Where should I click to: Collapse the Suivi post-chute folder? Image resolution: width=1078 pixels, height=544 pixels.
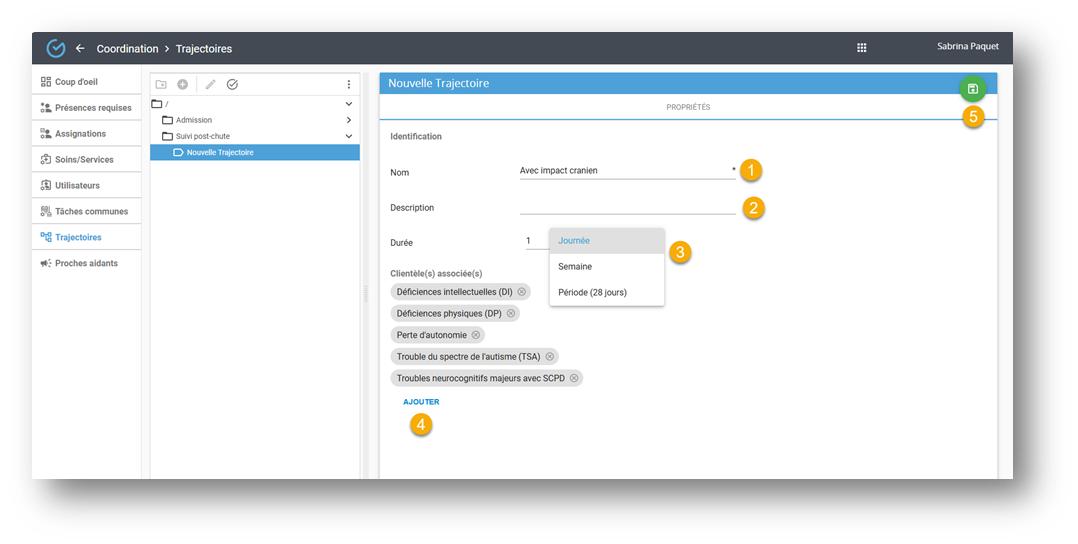[348, 136]
